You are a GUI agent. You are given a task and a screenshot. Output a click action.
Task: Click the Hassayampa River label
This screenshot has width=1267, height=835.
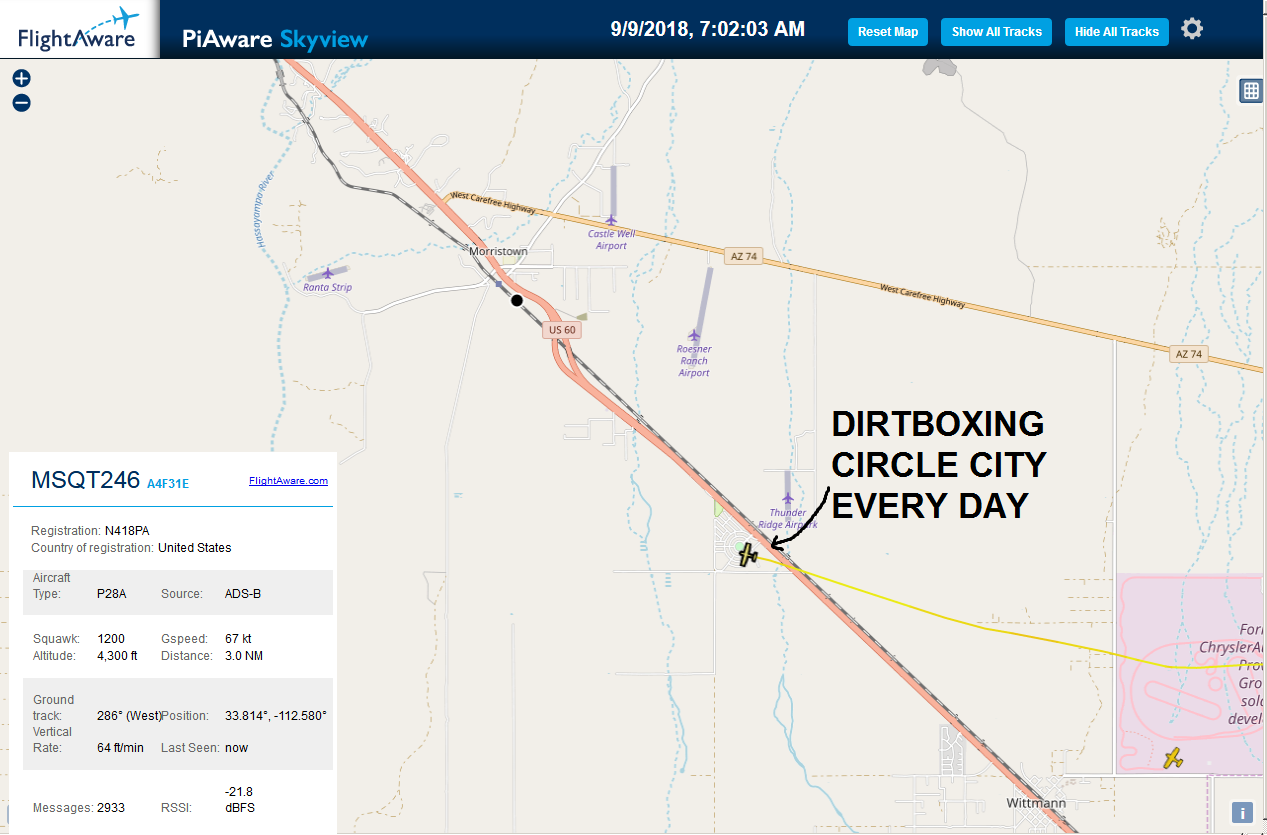click(262, 211)
